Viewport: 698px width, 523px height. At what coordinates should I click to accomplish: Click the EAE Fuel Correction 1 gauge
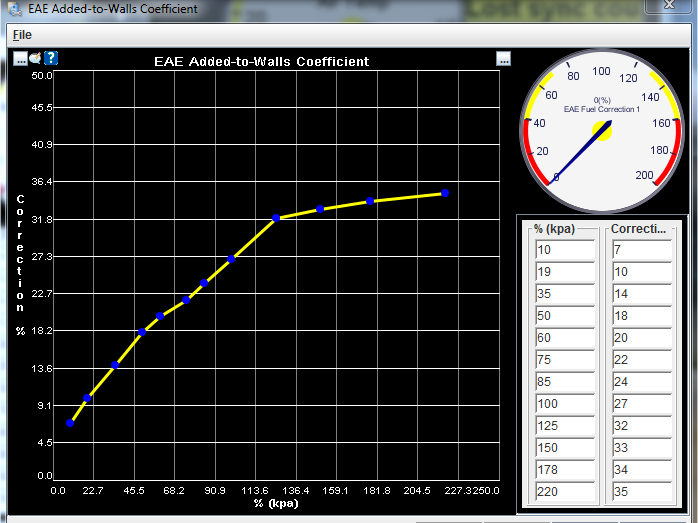click(602, 131)
